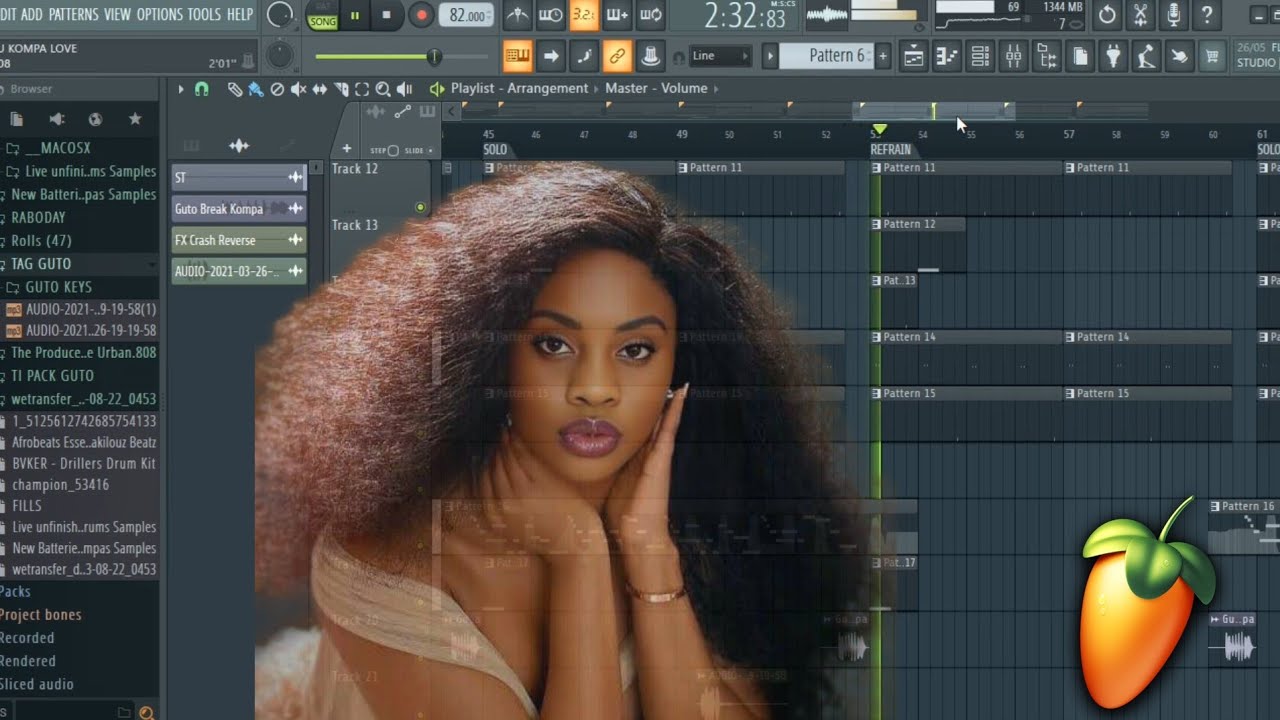Click the multilink controllers stamp icon
1280x720 pixels.
point(651,56)
